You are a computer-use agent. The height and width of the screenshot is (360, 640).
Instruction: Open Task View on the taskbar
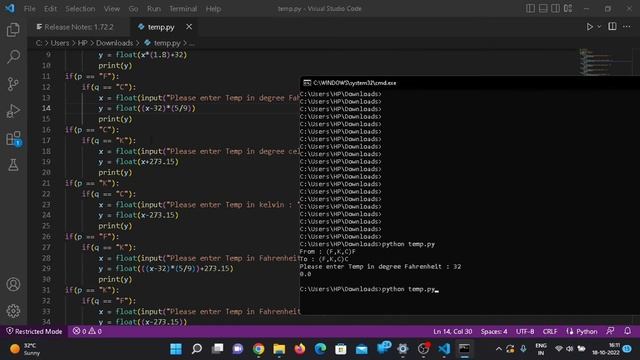pos(218,349)
